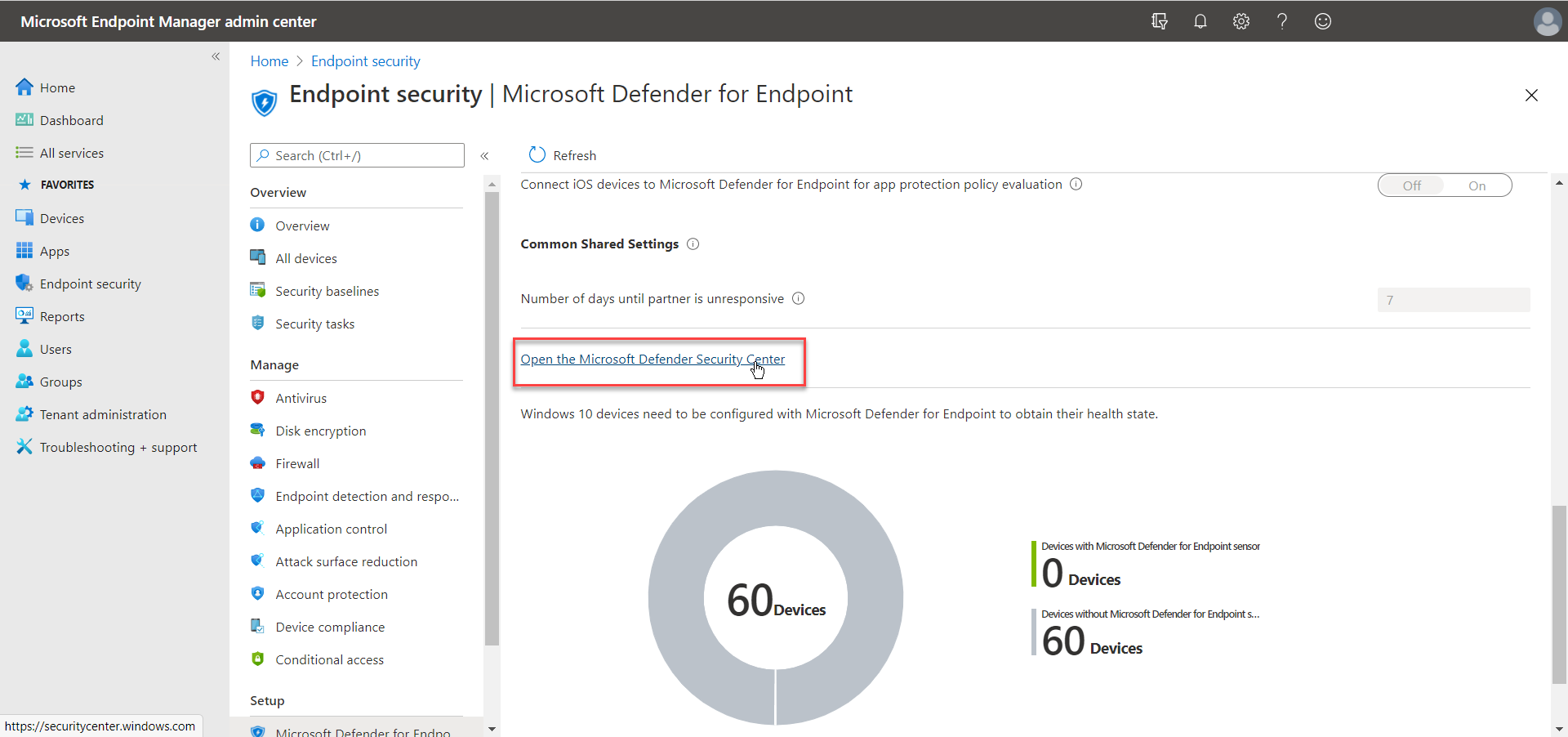
Task: Click the All services list icon
Action: [24, 153]
